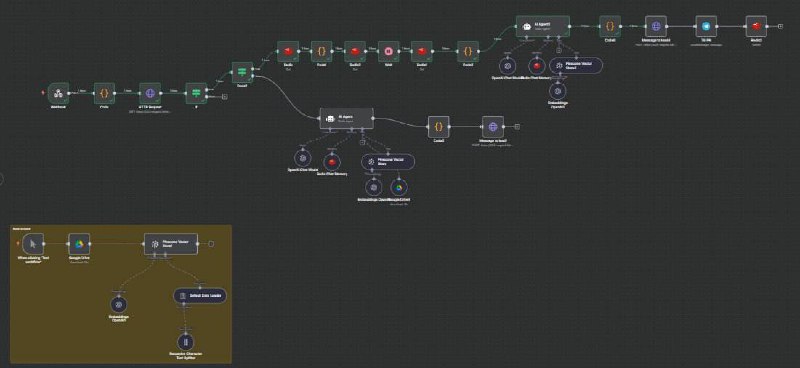Open Redis Chat Memory under AI Agent1
Image resolution: width=800 pixels, height=368 pixels.
click(x=536, y=66)
